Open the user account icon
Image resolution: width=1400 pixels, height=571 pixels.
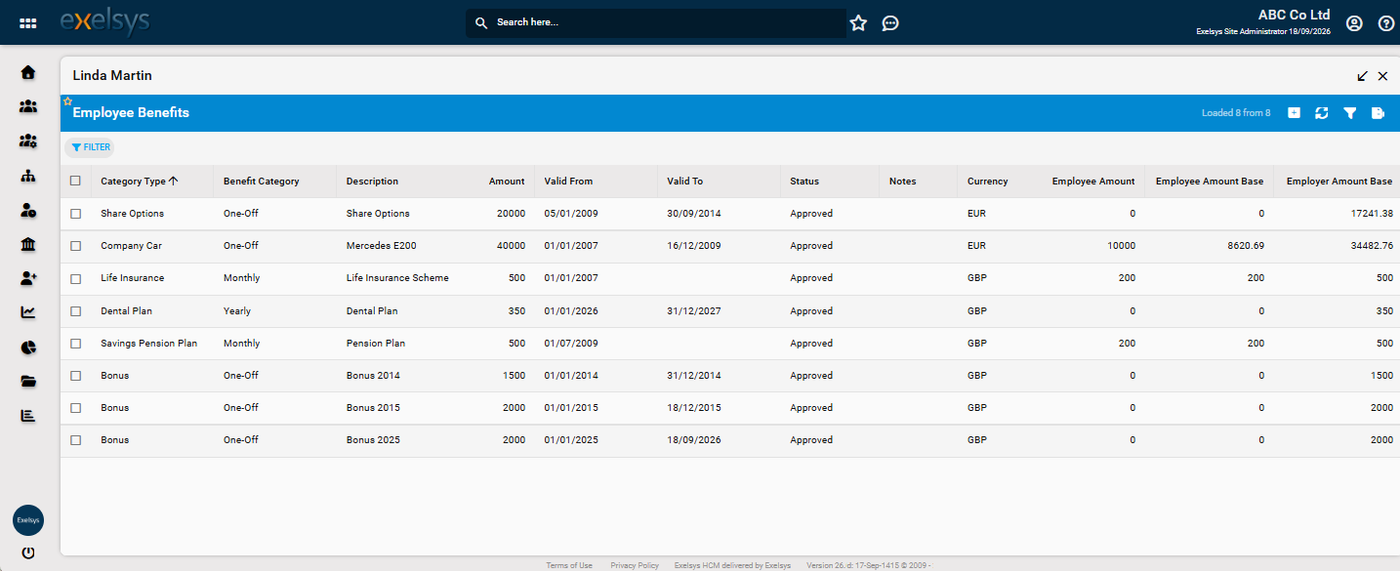click(x=1354, y=23)
